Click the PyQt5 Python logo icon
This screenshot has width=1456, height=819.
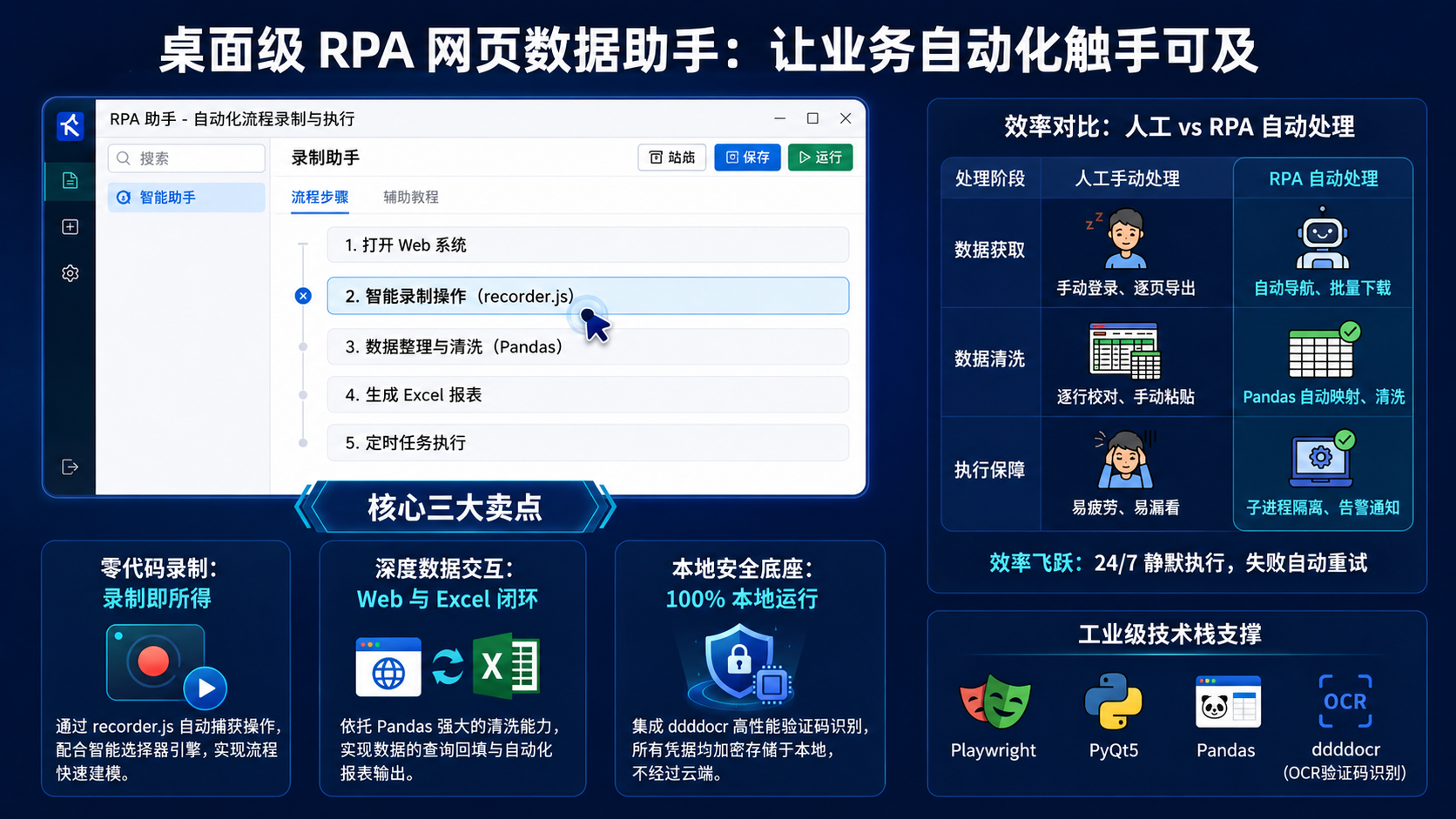(x=1114, y=702)
